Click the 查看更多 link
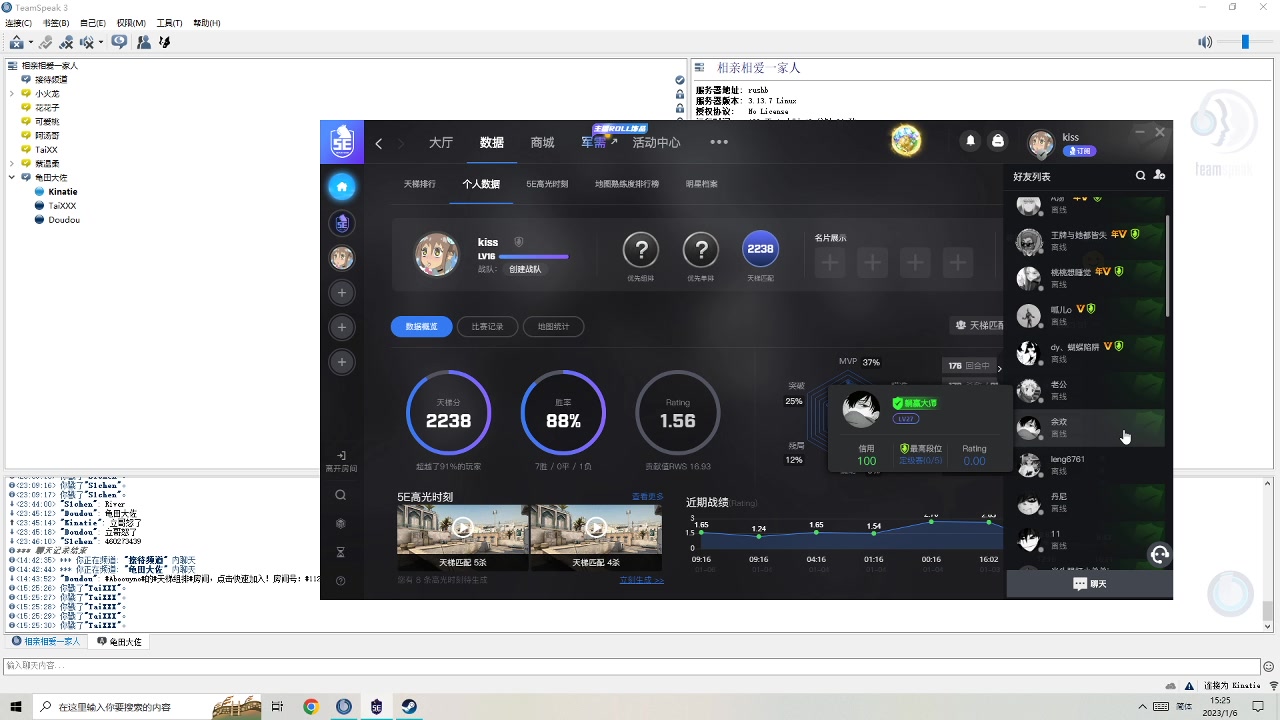This screenshot has height=720, width=1280. [x=647, y=496]
